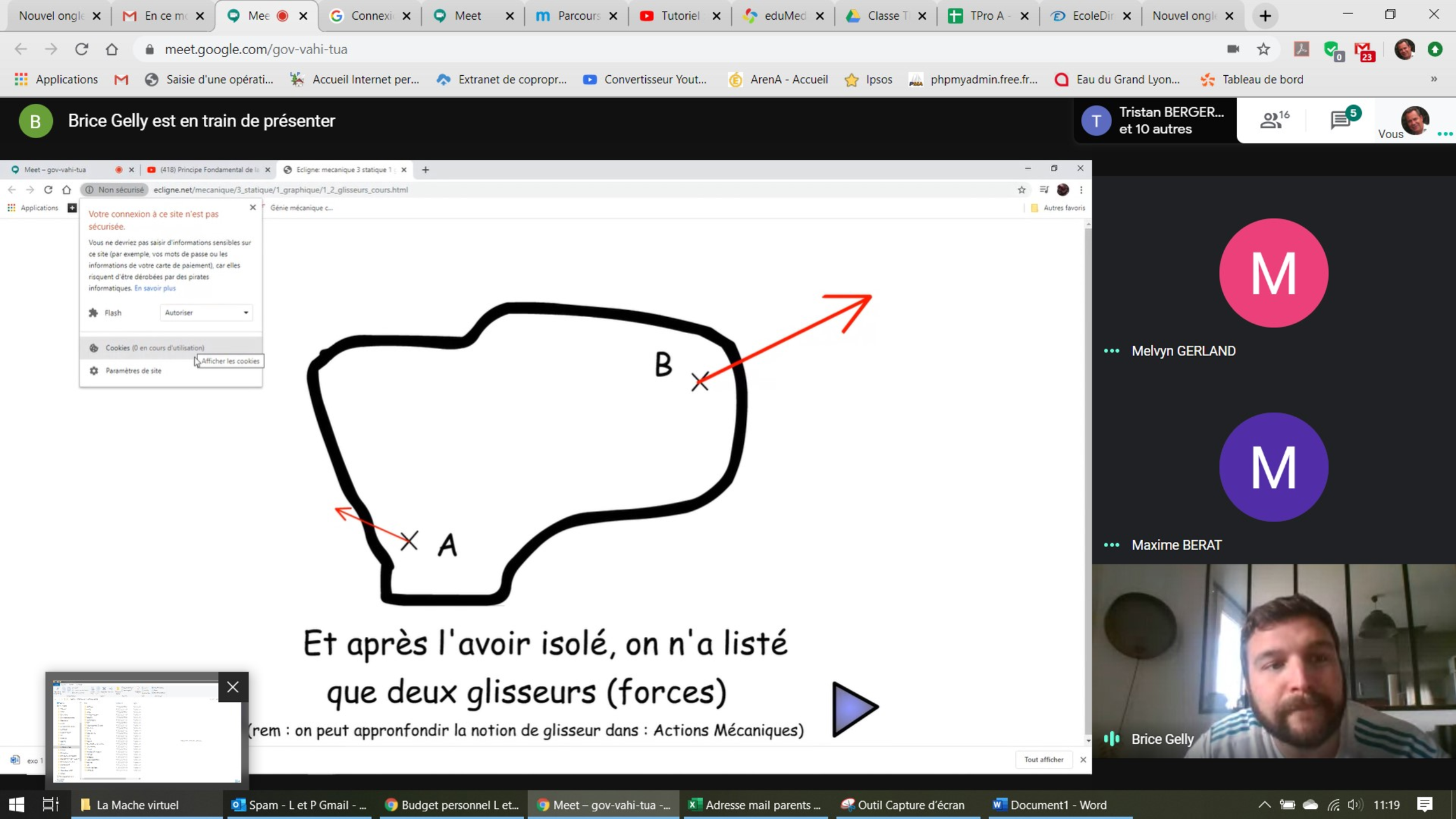Expand hidden bookmarks chevron
This screenshot has width=1456, height=819.
point(1434,80)
